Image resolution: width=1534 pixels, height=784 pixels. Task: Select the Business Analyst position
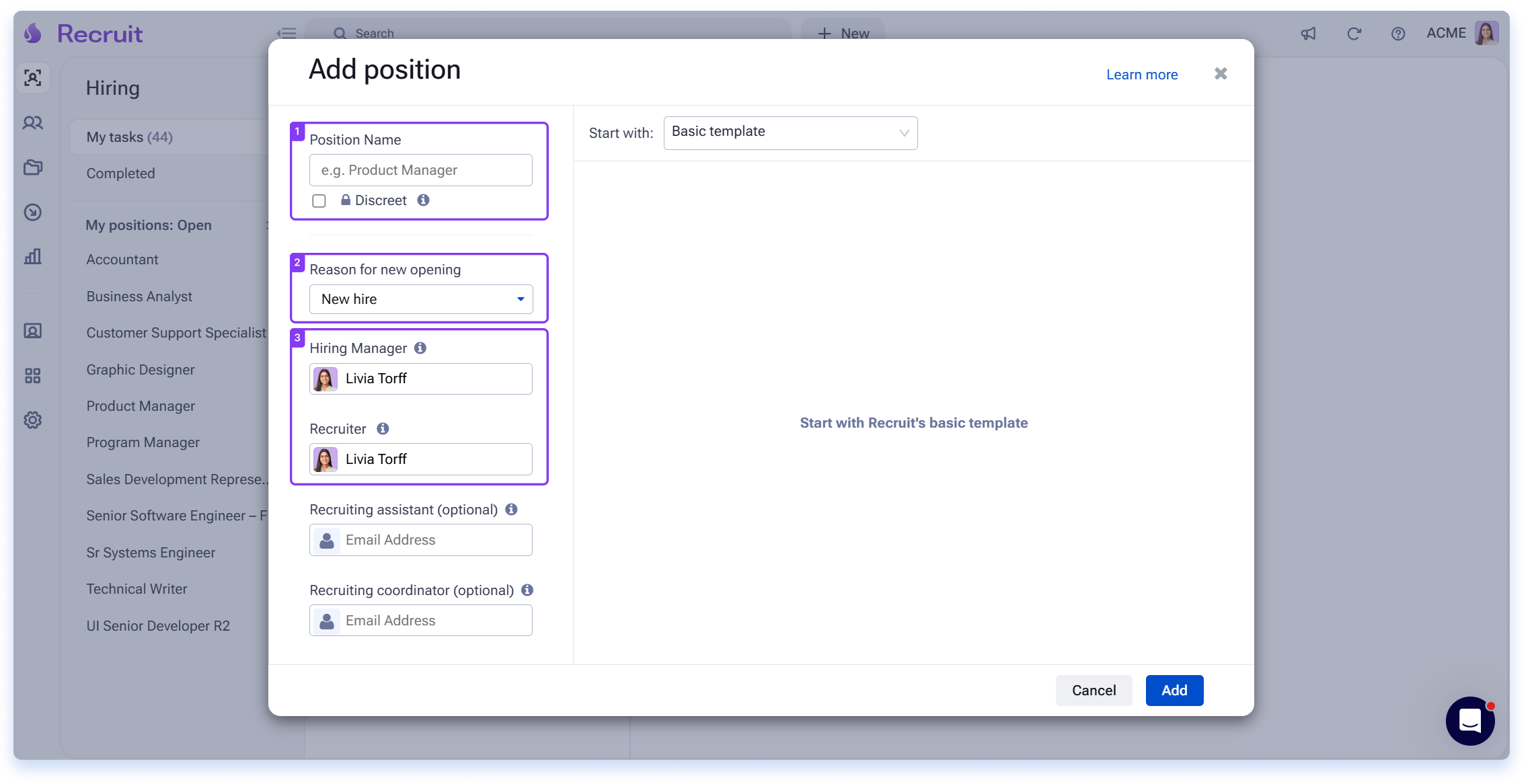pos(139,297)
